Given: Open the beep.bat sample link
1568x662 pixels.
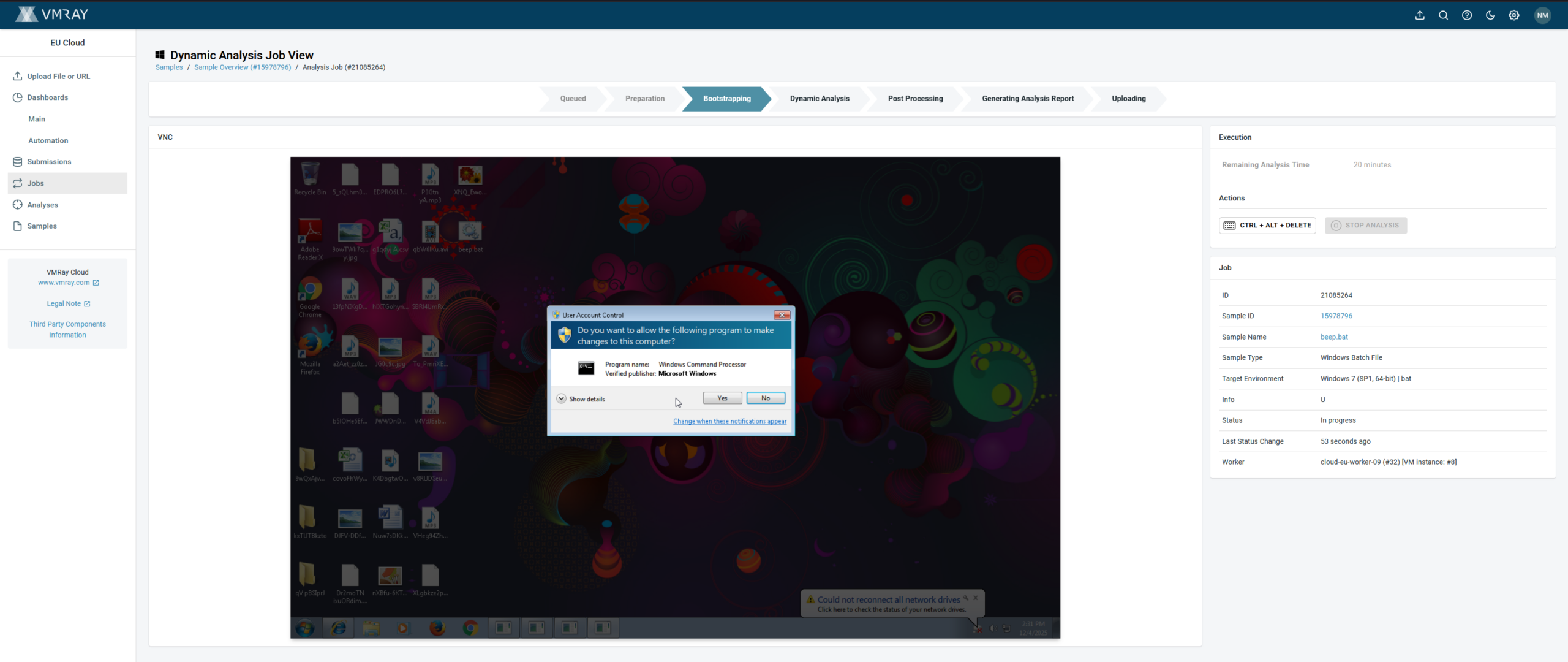Looking at the screenshot, I should coord(1334,337).
